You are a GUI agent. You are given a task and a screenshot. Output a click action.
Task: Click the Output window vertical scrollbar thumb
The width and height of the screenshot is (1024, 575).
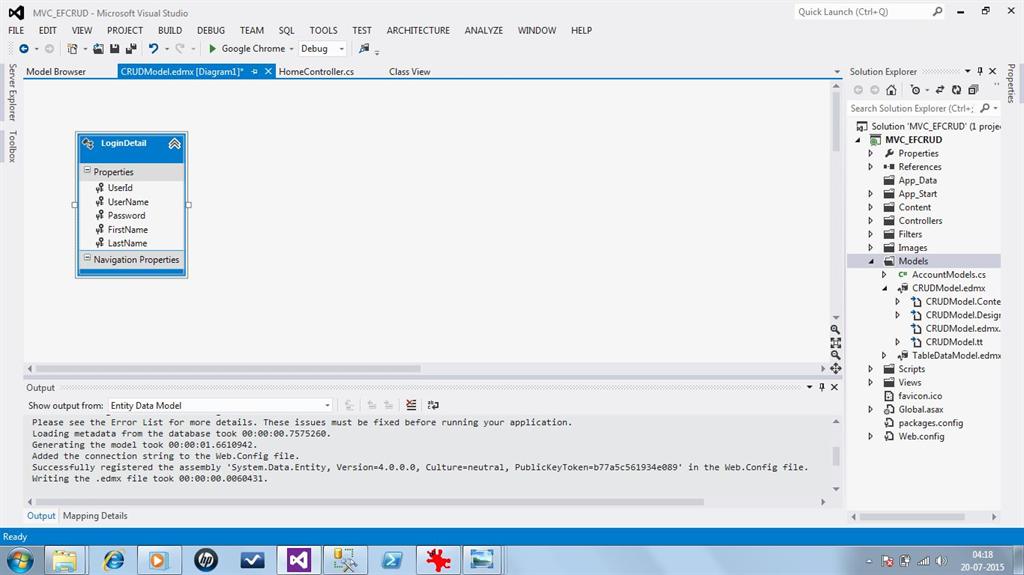tap(835, 455)
